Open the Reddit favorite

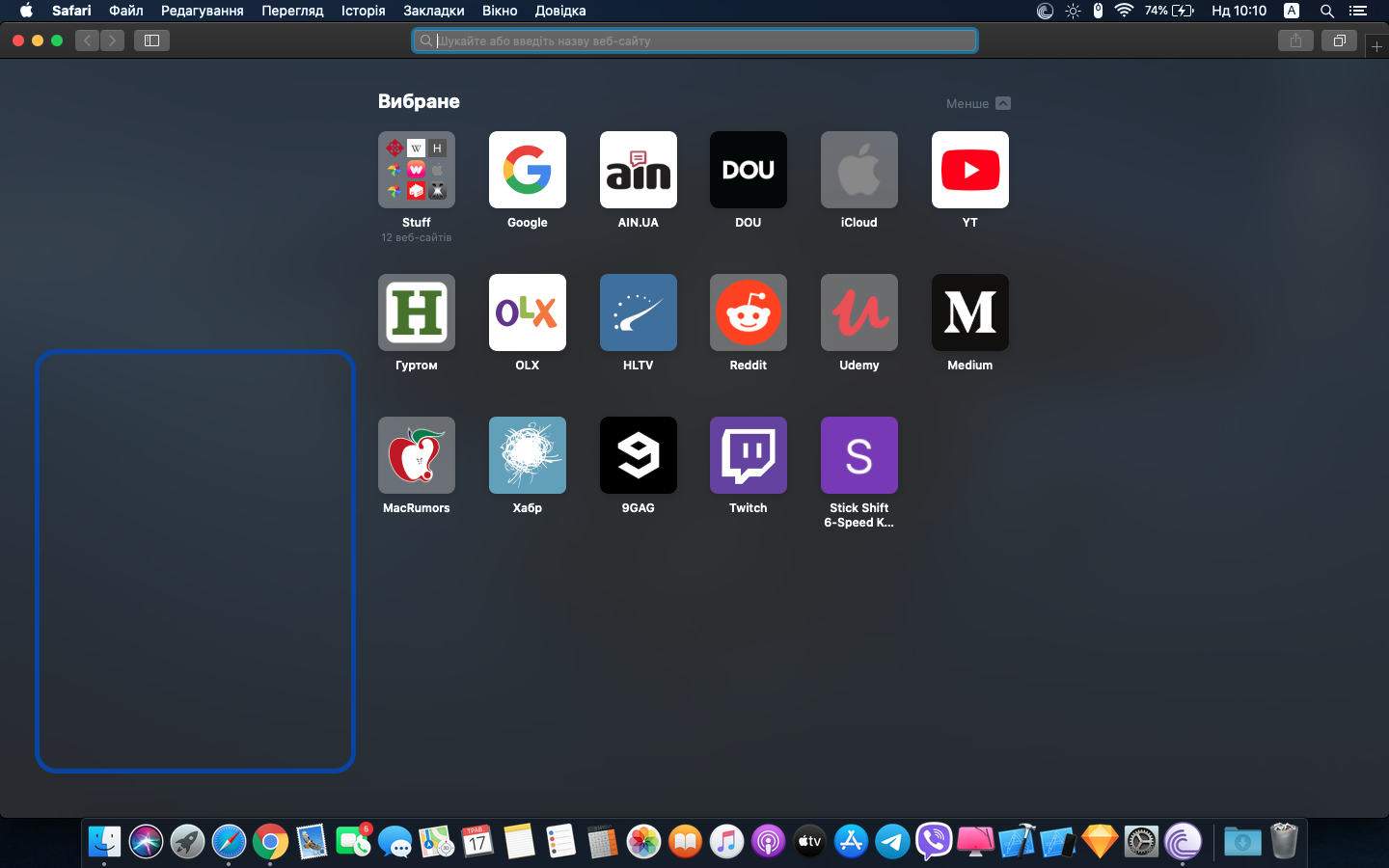[748, 312]
